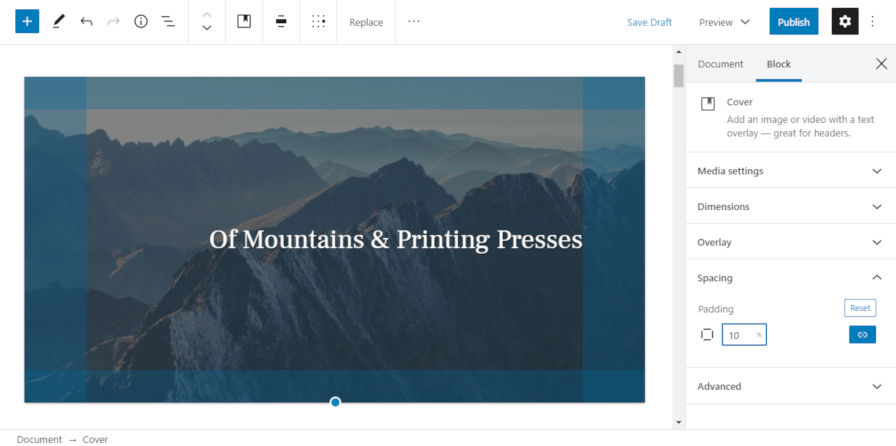
Task: Click the blue Add block plus button
Action: tap(27, 21)
